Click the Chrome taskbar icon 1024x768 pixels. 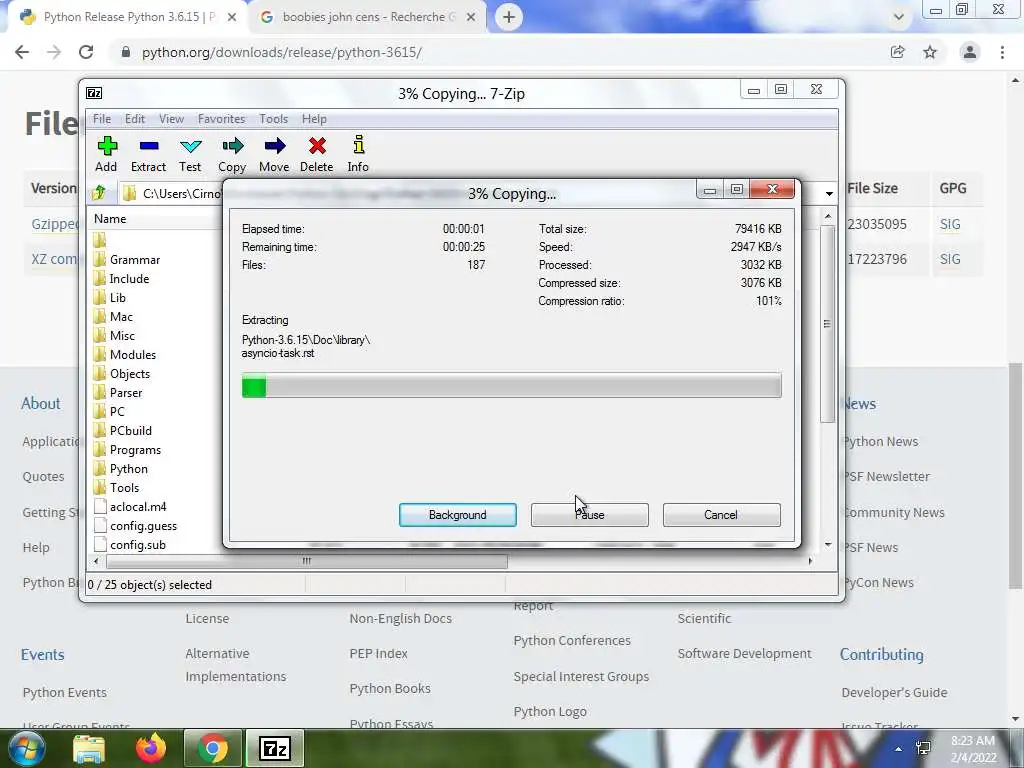pos(212,748)
